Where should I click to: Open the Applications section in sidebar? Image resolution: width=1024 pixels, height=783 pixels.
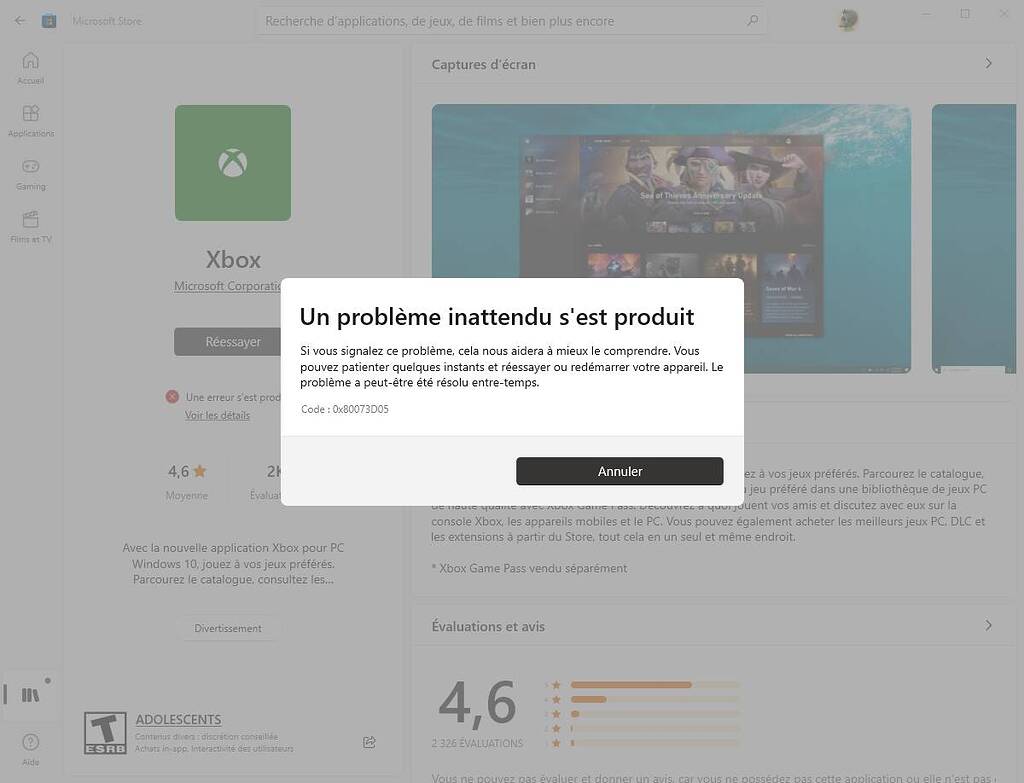point(31,120)
